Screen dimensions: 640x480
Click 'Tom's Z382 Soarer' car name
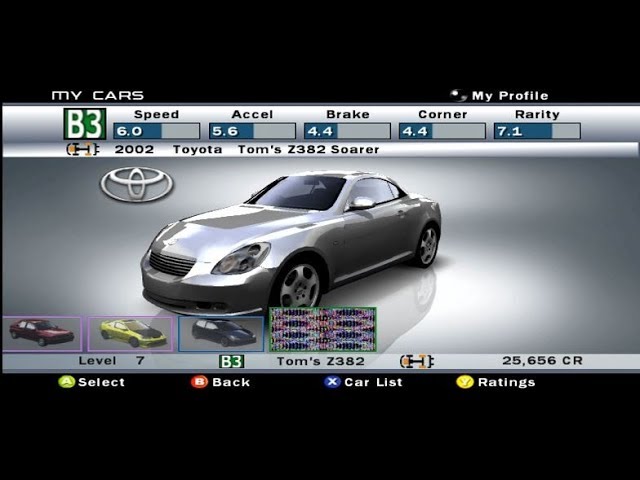pyautogui.click(x=309, y=149)
